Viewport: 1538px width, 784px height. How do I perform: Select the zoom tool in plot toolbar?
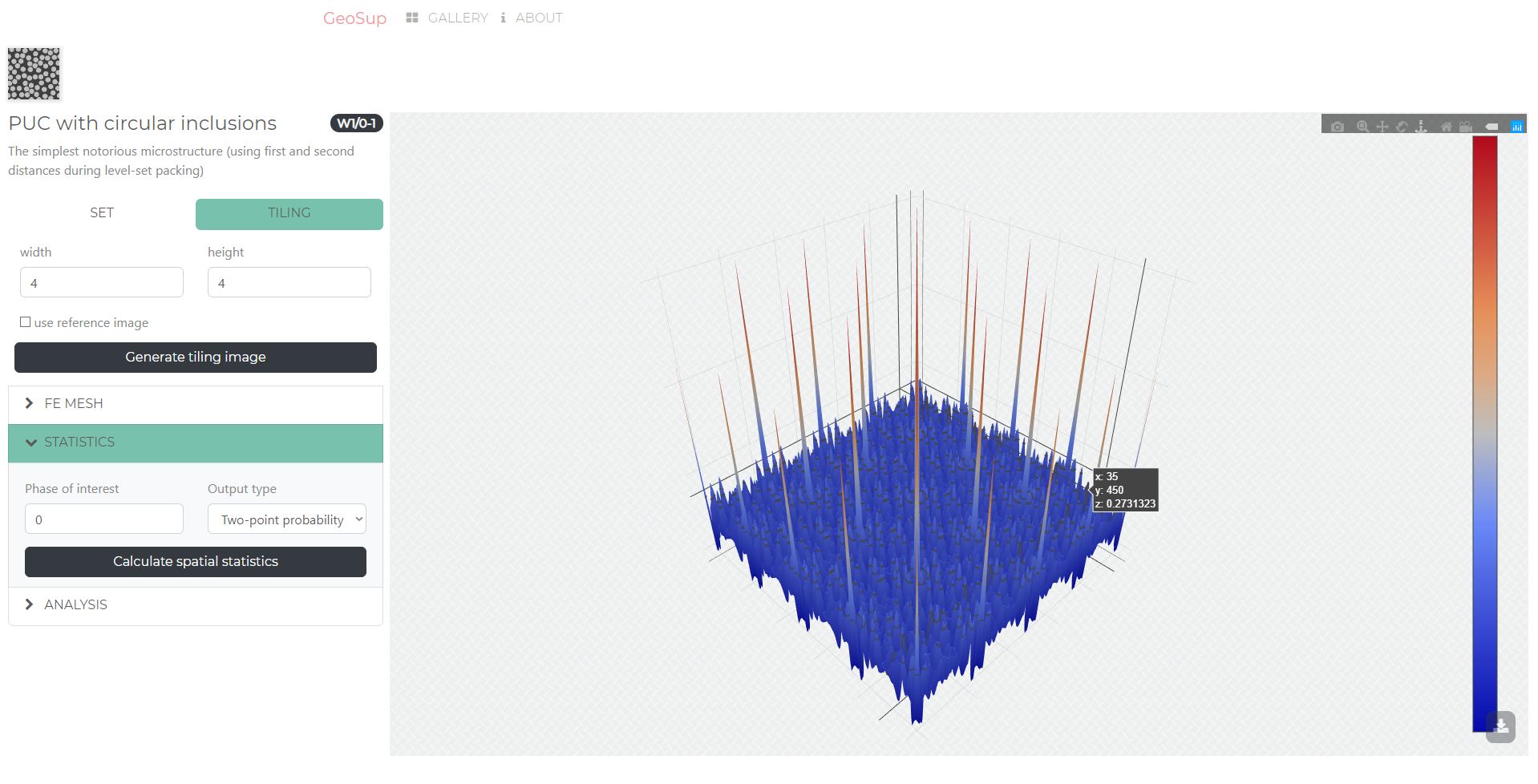[1362, 127]
